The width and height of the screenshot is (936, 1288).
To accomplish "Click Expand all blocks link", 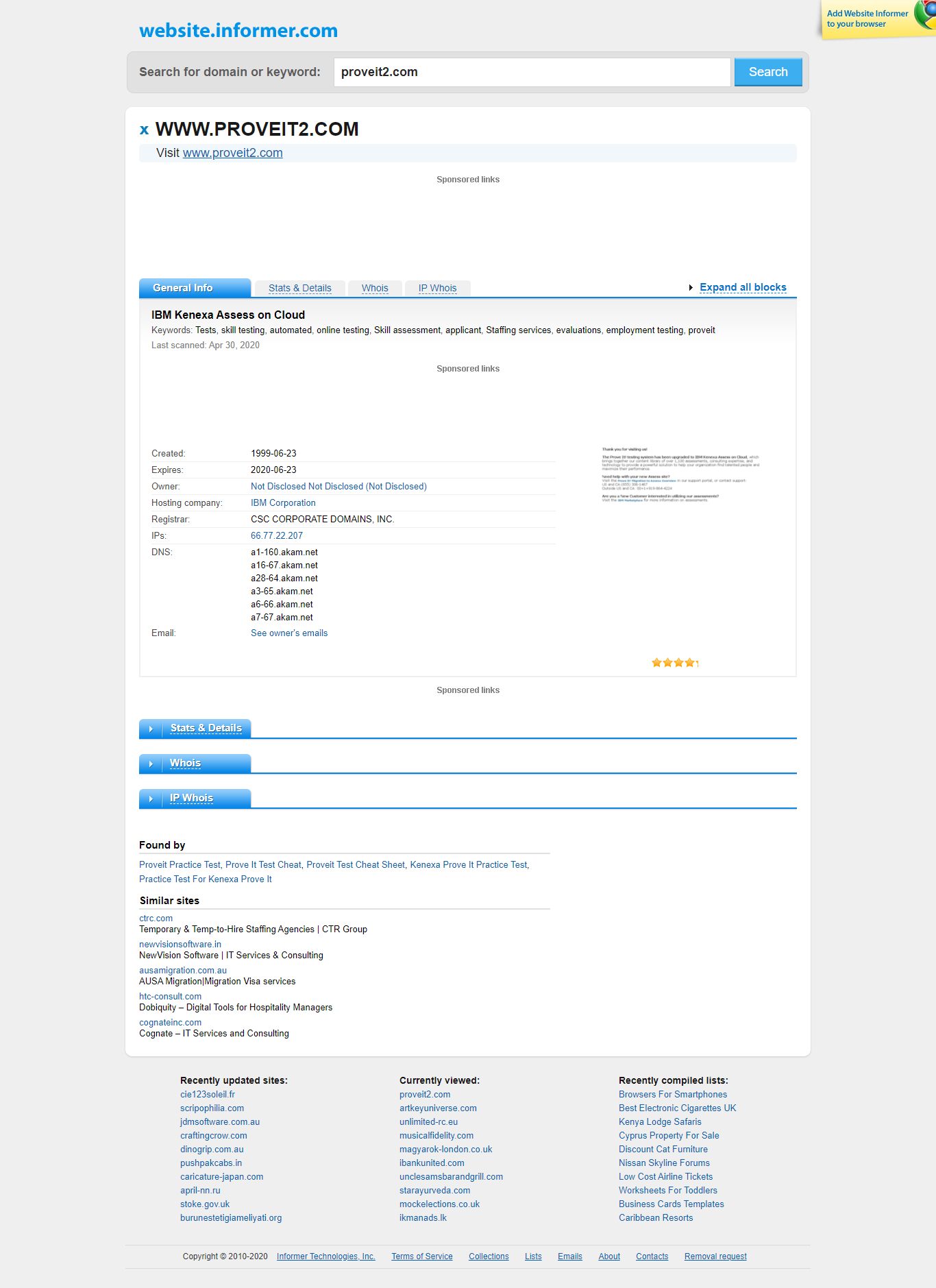I will [x=743, y=287].
